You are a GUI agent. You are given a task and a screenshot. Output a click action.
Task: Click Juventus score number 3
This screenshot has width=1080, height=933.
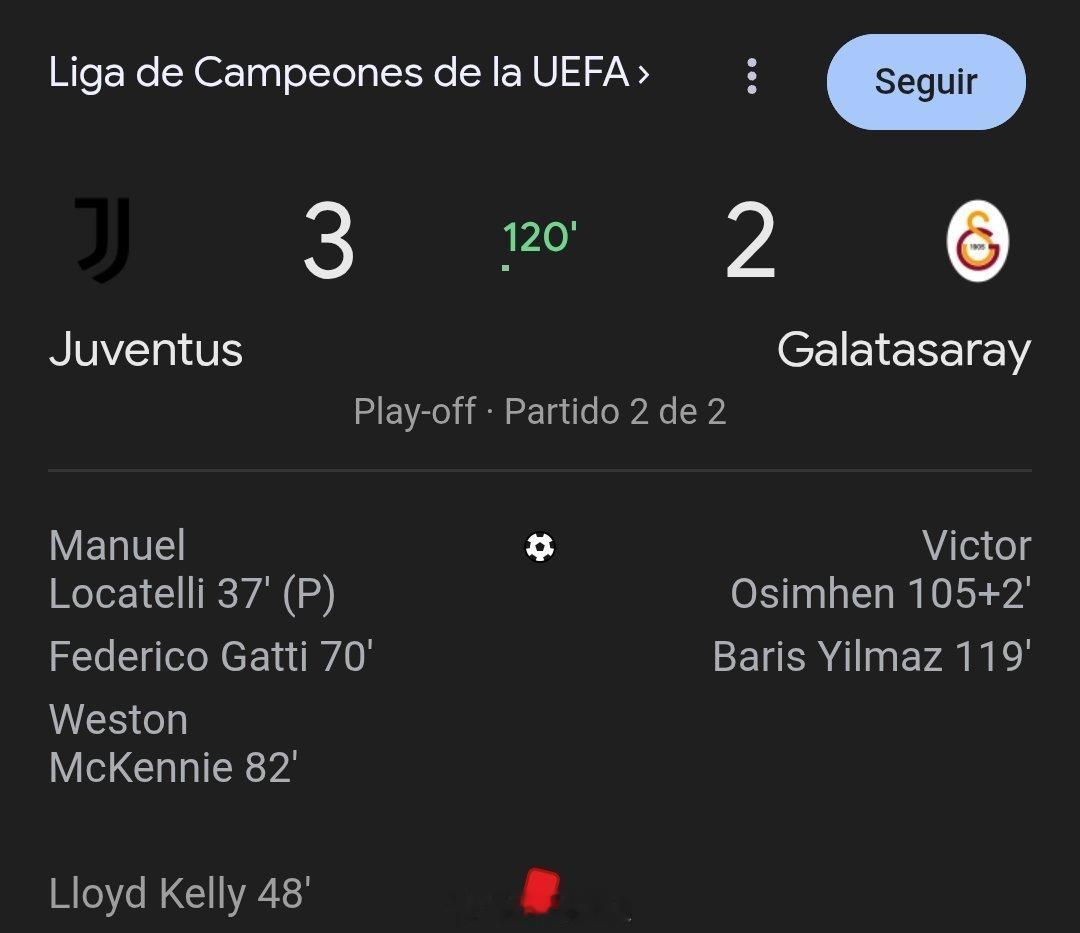(328, 242)
